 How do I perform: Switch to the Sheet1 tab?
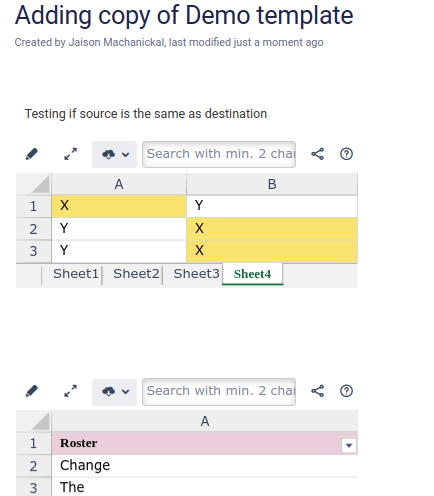tap(76, 274)
